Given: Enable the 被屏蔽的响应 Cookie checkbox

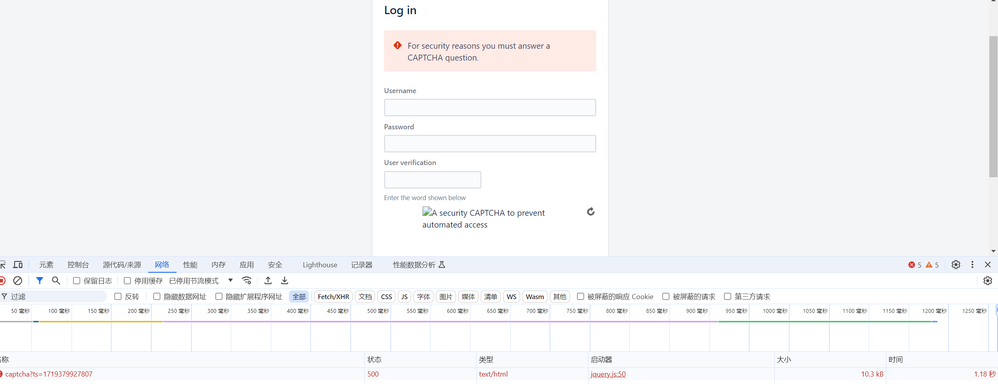Looking at the screenshot, I should pos(580,296).
